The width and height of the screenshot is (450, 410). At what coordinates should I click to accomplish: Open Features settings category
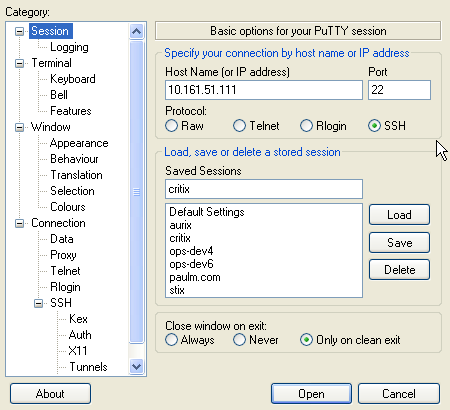[71, 111]
